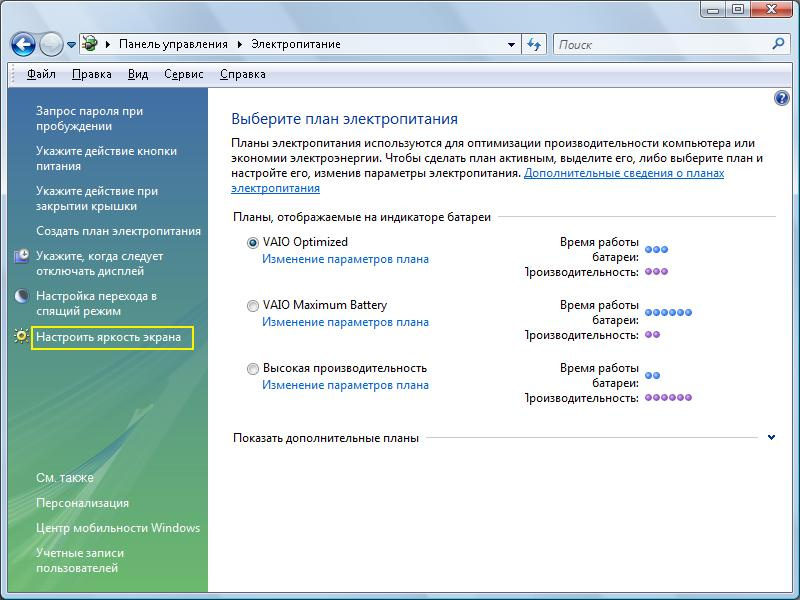Image resolution: width=800 pixels, height=600 pixels.
Task: Click the sun icon for screen brightness
Action: 22,338
